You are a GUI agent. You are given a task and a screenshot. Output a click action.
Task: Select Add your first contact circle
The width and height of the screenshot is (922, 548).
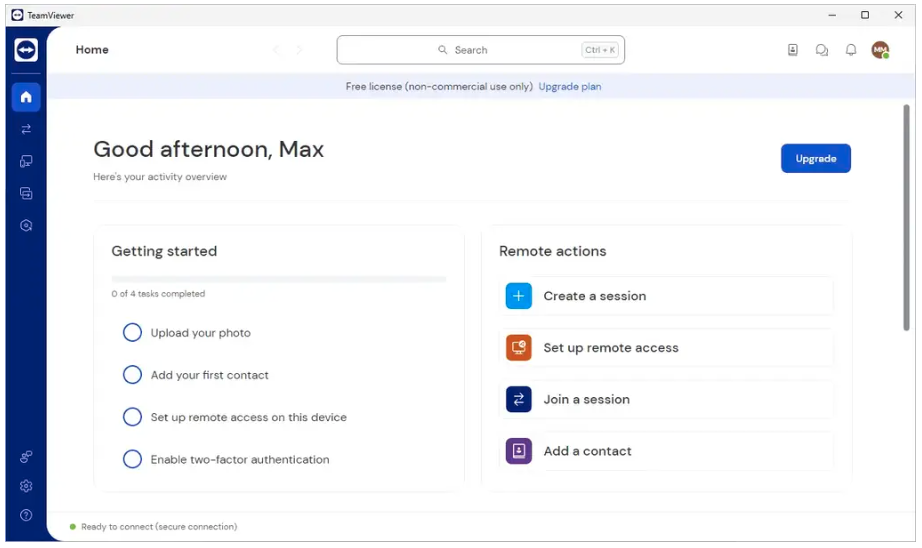pyautogui.click(x=132, y=375)
